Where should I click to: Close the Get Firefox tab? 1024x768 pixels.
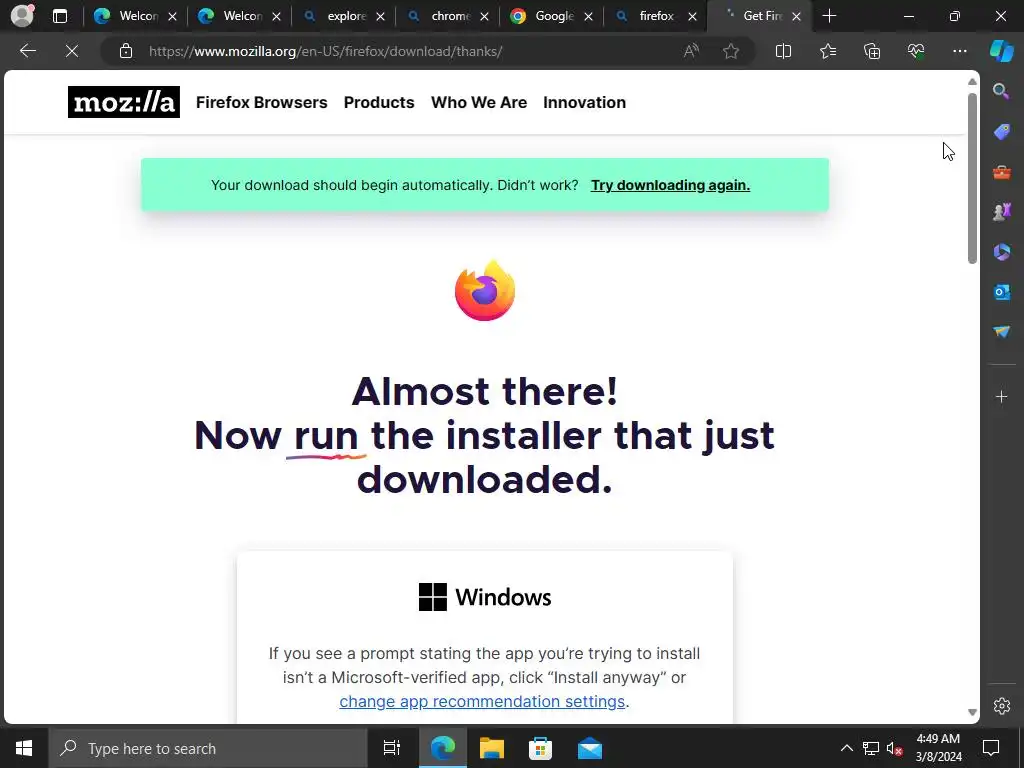(796, 16)
